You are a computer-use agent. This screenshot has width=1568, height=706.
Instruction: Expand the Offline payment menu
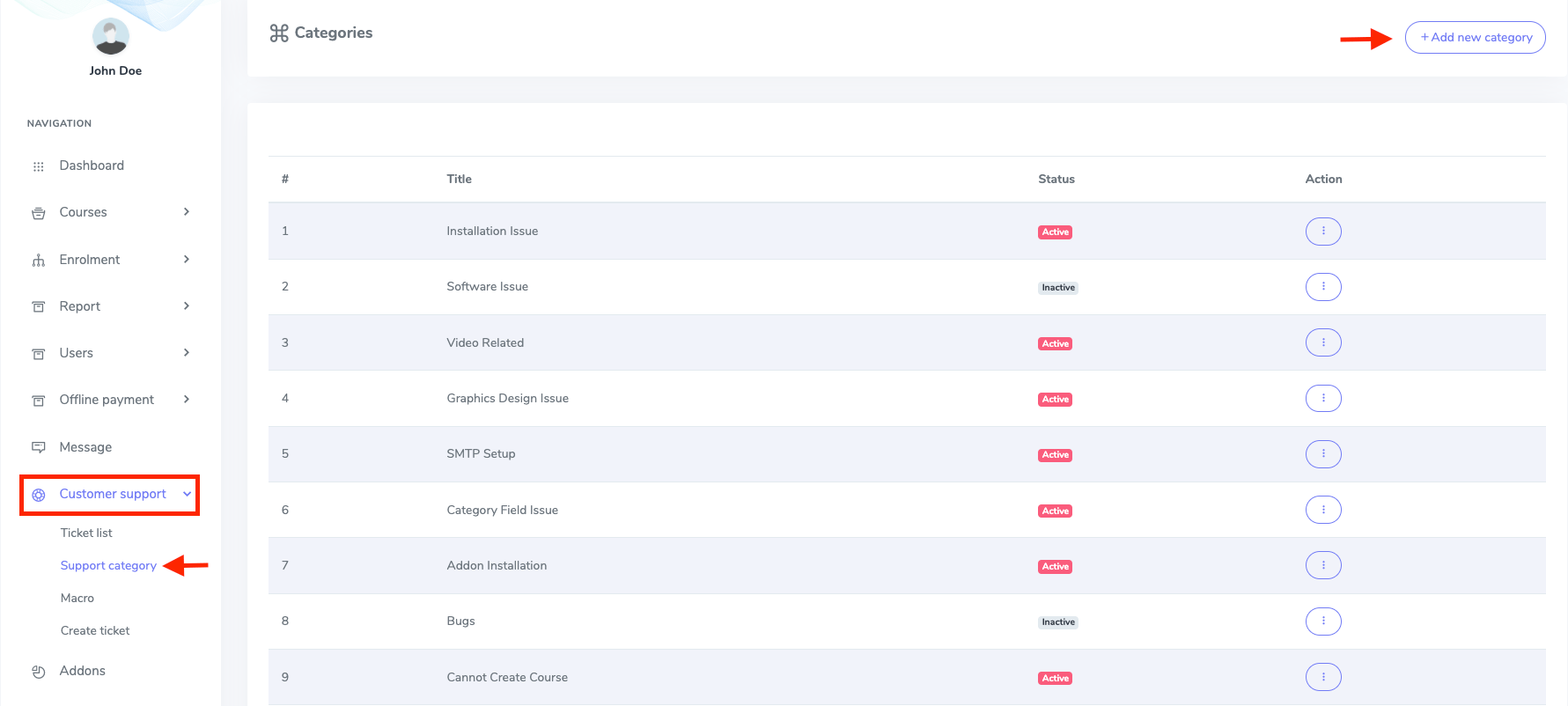[186, 399]
